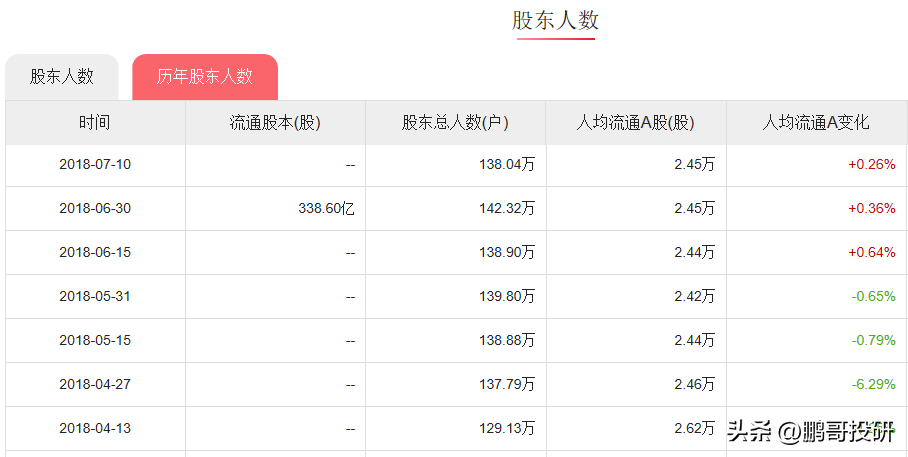The width and height of the screenshot is (908, 457).
Task: Click the 142.32万 shareholder count
Action: (507, 209)
